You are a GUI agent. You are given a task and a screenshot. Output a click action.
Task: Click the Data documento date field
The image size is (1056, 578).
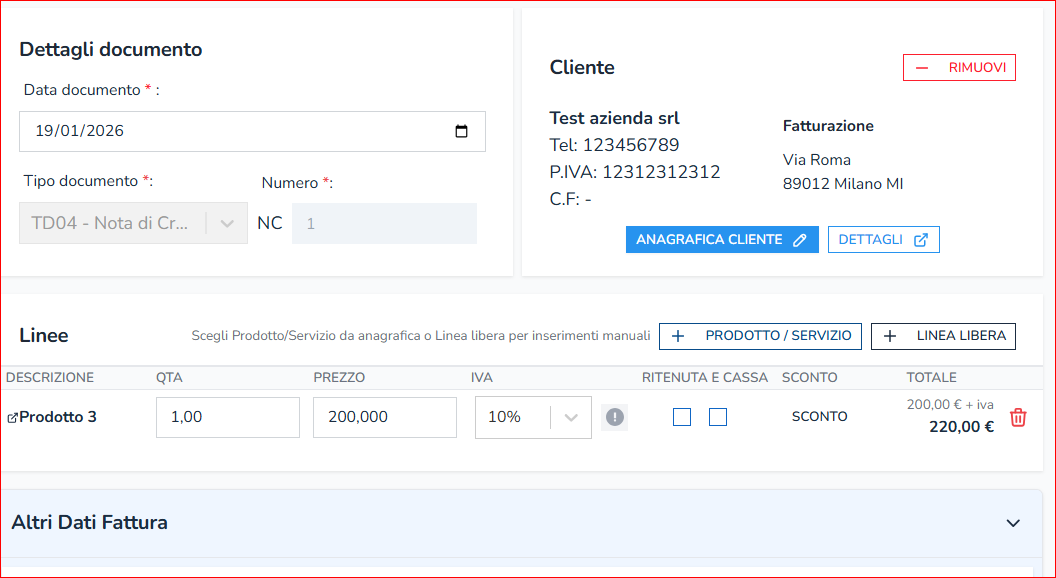pos(230,131)
